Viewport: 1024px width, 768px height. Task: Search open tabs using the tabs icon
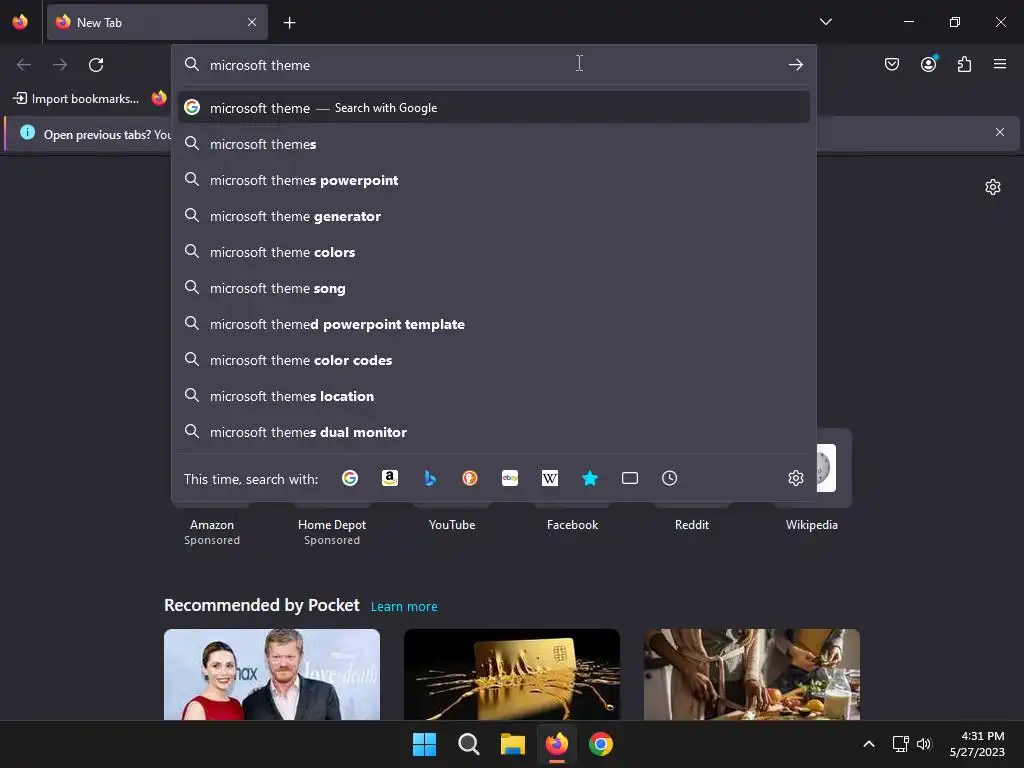point(630,478)
